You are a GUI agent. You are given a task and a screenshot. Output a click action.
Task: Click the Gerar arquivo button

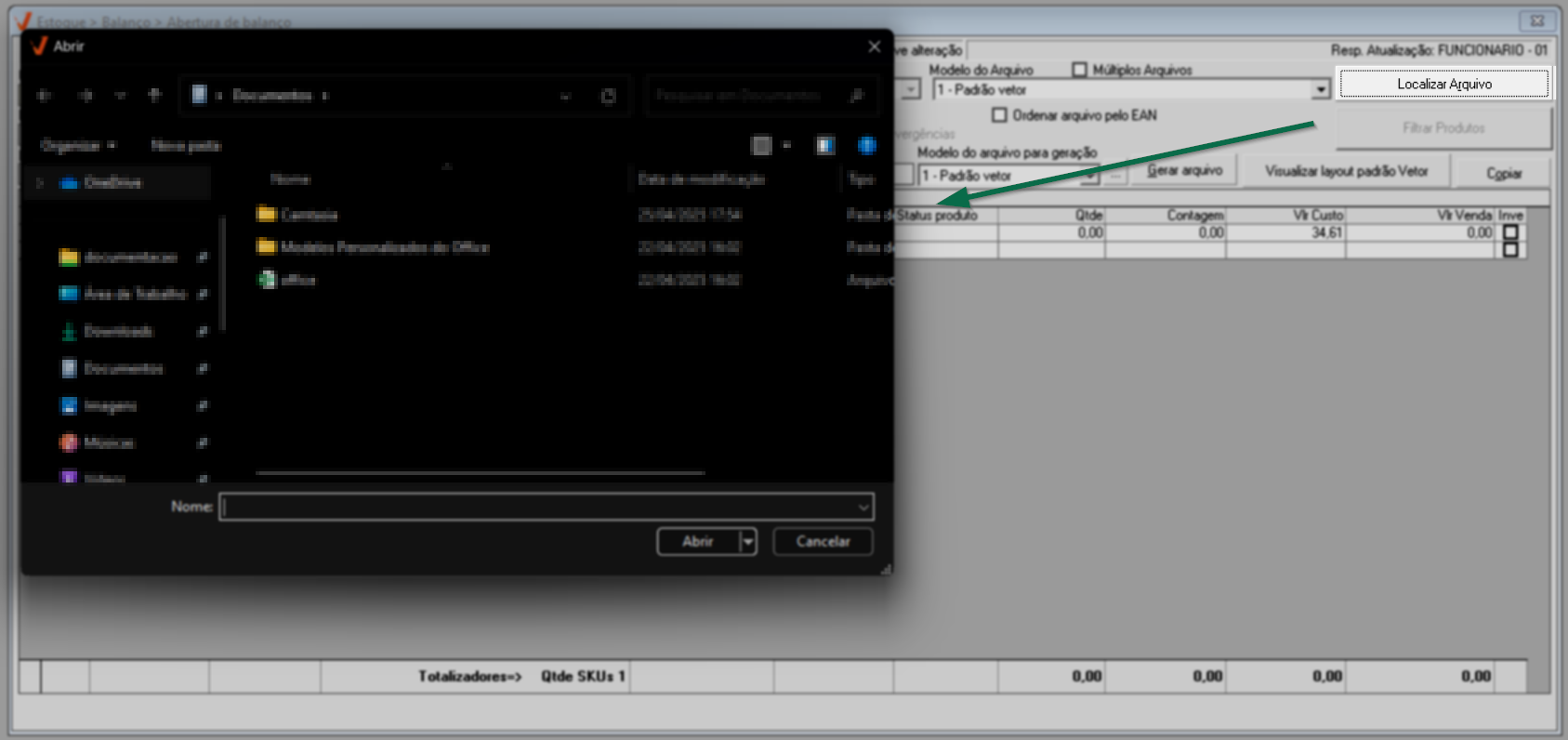tap(1184, 170)
